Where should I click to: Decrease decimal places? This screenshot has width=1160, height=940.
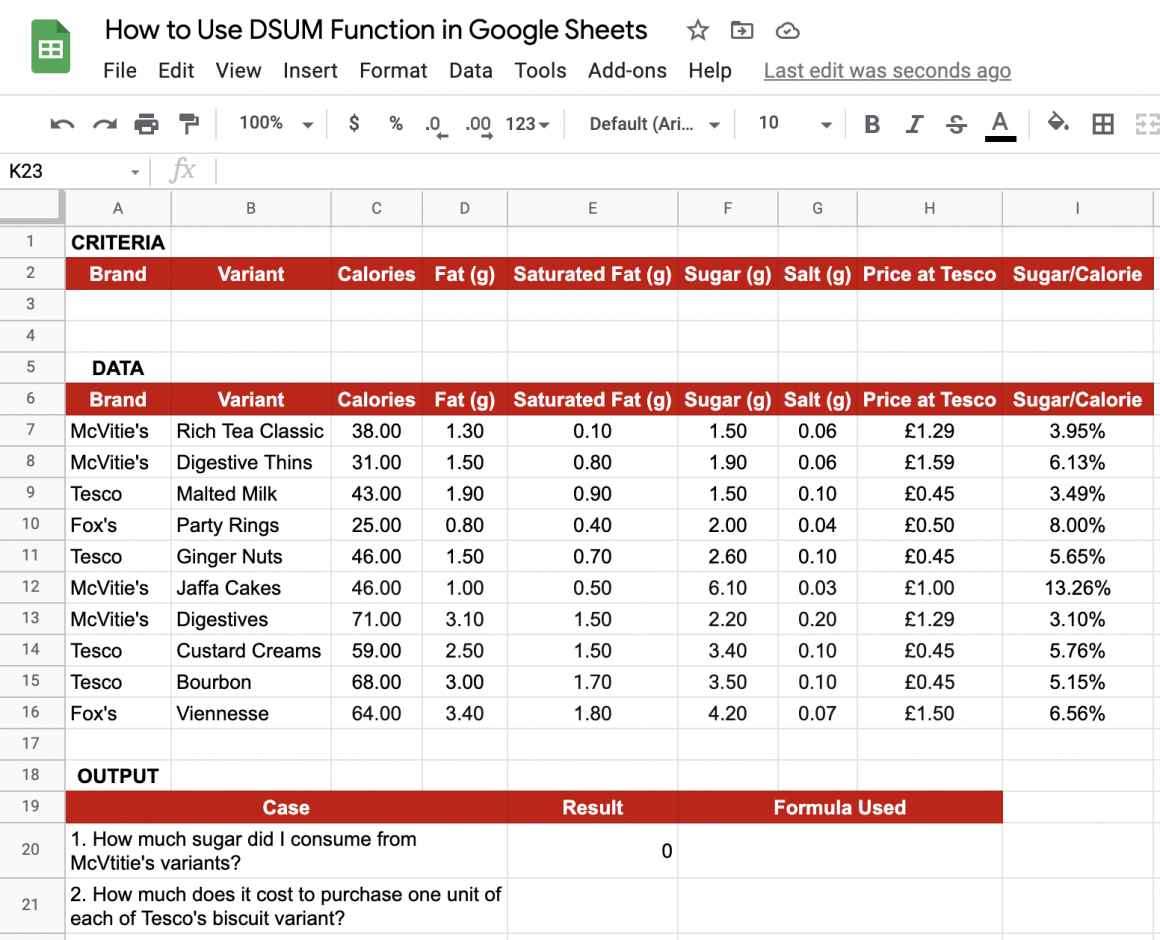tap(434, 123)
